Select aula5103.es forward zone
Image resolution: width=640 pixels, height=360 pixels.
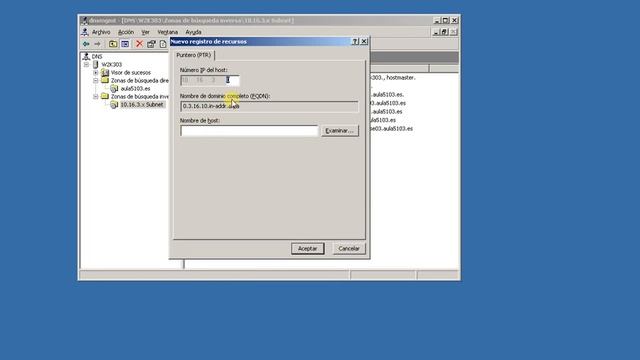[135, 89]
